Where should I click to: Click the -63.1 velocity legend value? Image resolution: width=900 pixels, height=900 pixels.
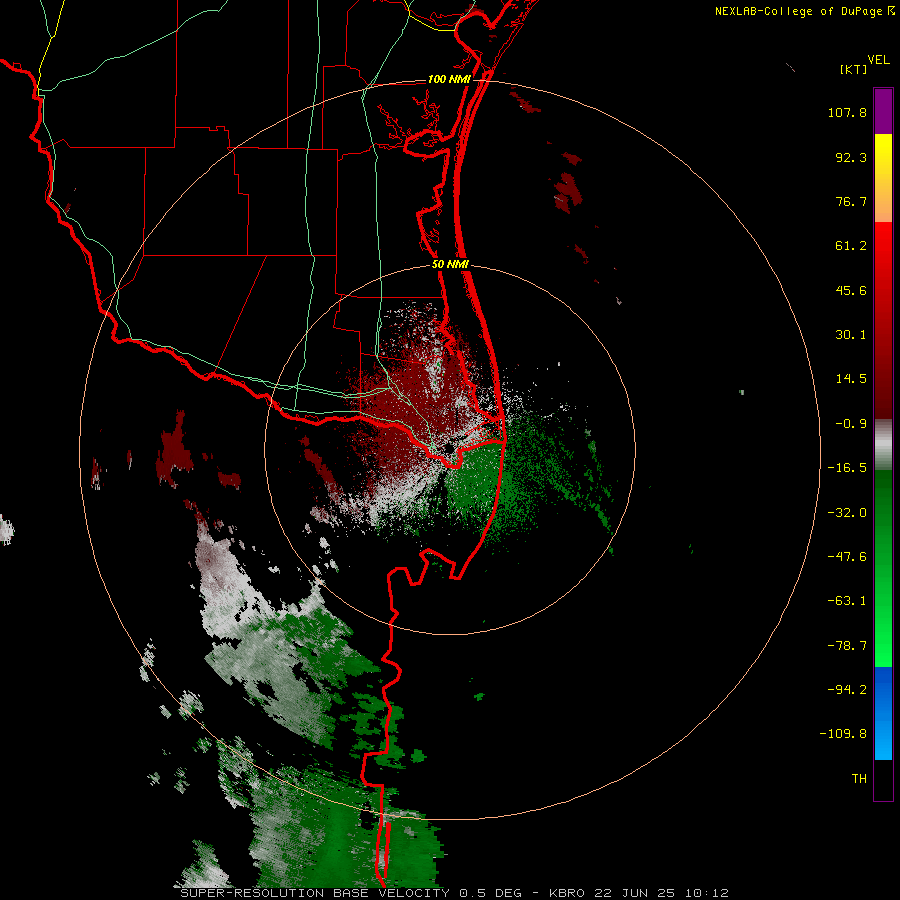pyautogui.click(x=847, y=601)
